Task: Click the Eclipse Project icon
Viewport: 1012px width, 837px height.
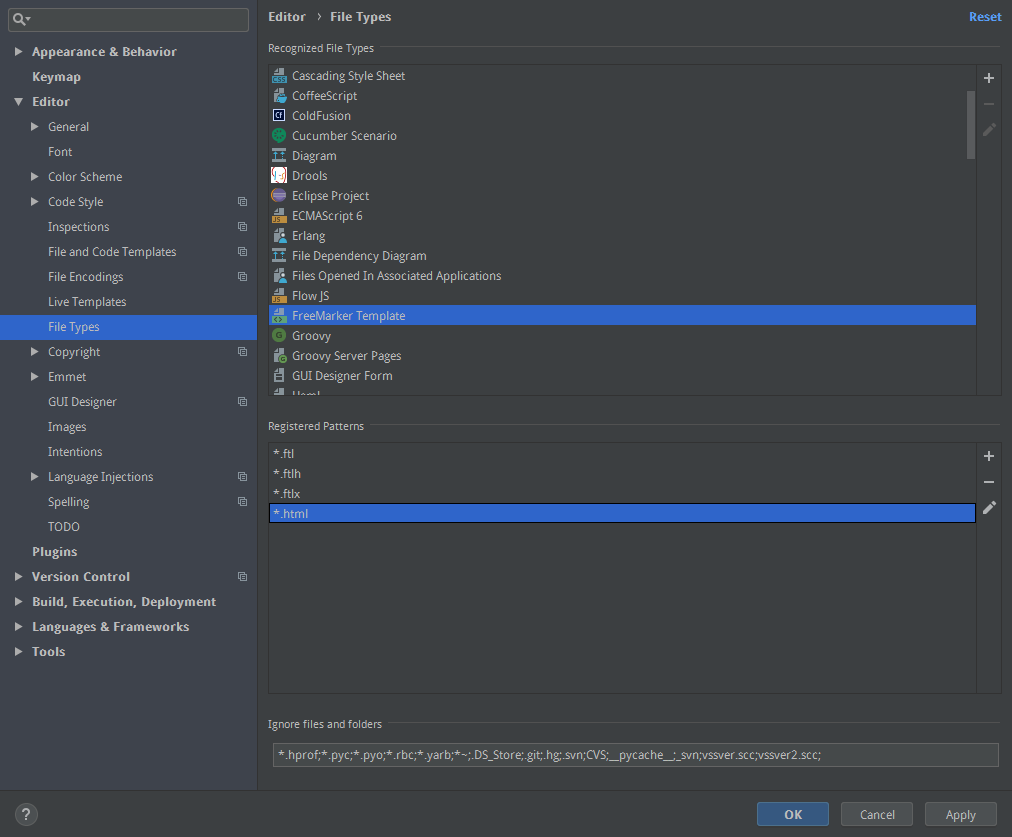Action: [x=279, y=196]
